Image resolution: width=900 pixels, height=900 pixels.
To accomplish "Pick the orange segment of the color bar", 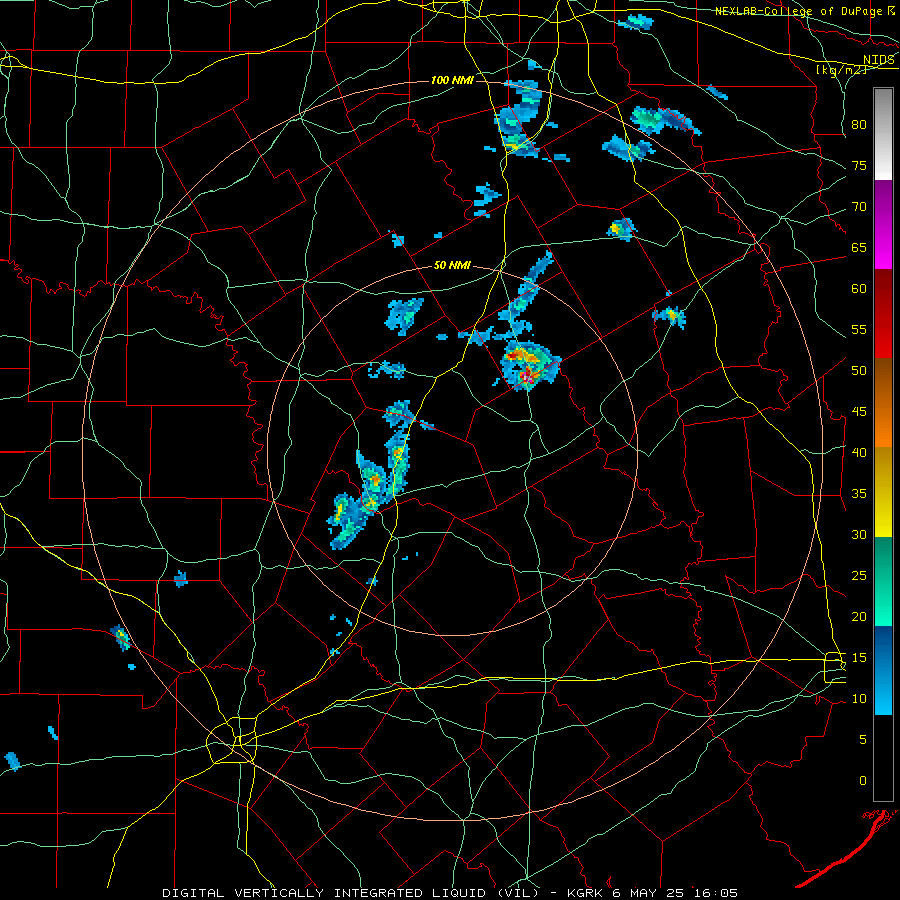I will click(x=883, y=402).
